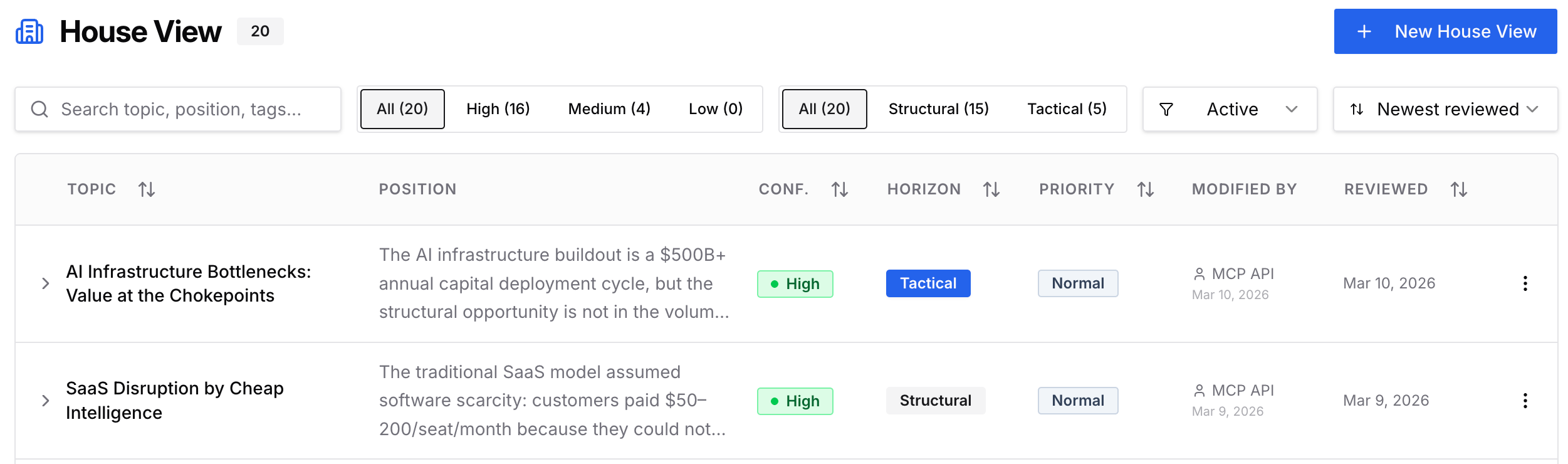Viewport: 1568px width, 464px height.
Task: Click the blue Tactical horizon badge
Action: (928, 283)
